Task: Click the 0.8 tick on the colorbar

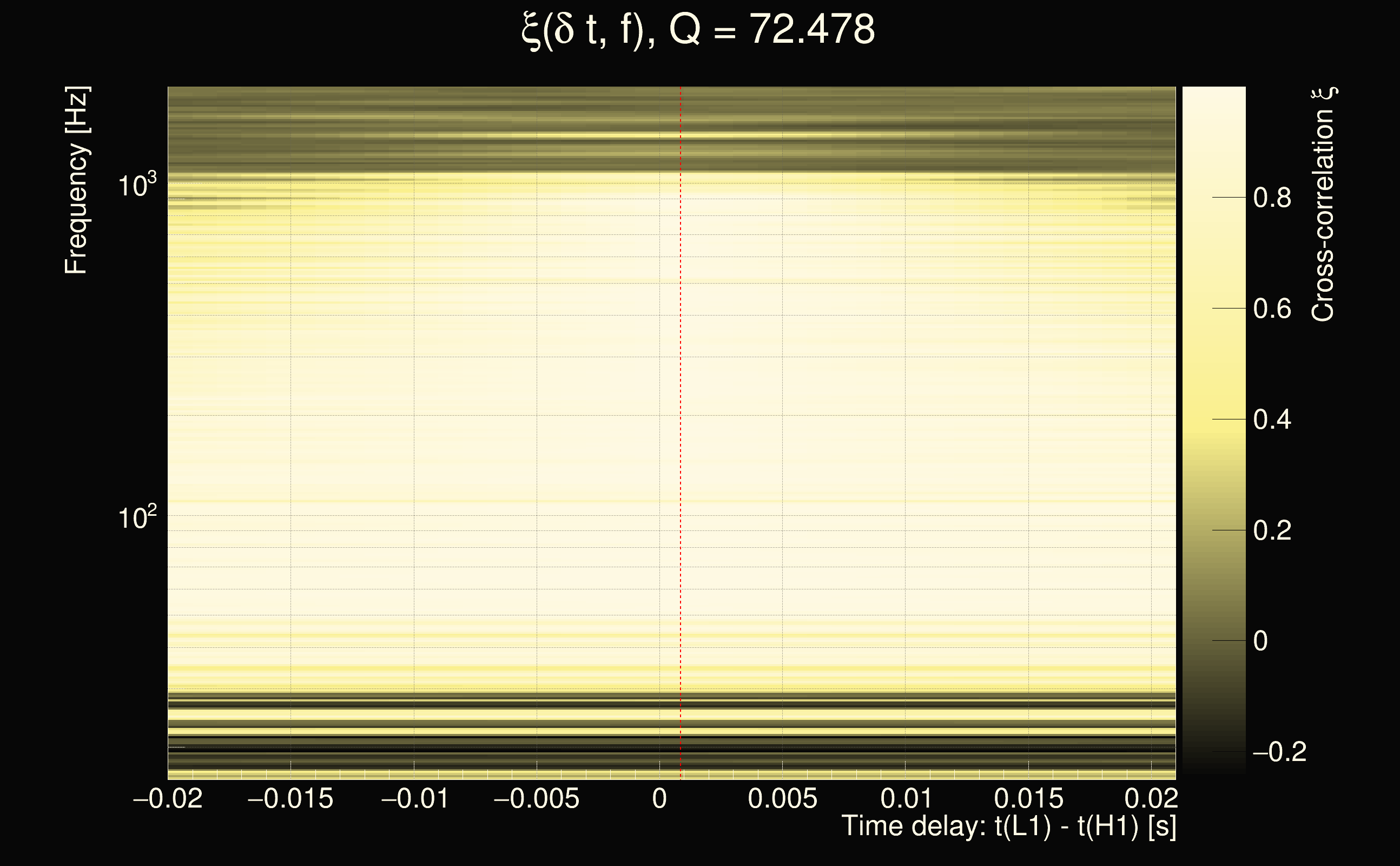Action: coord(1272,198)
